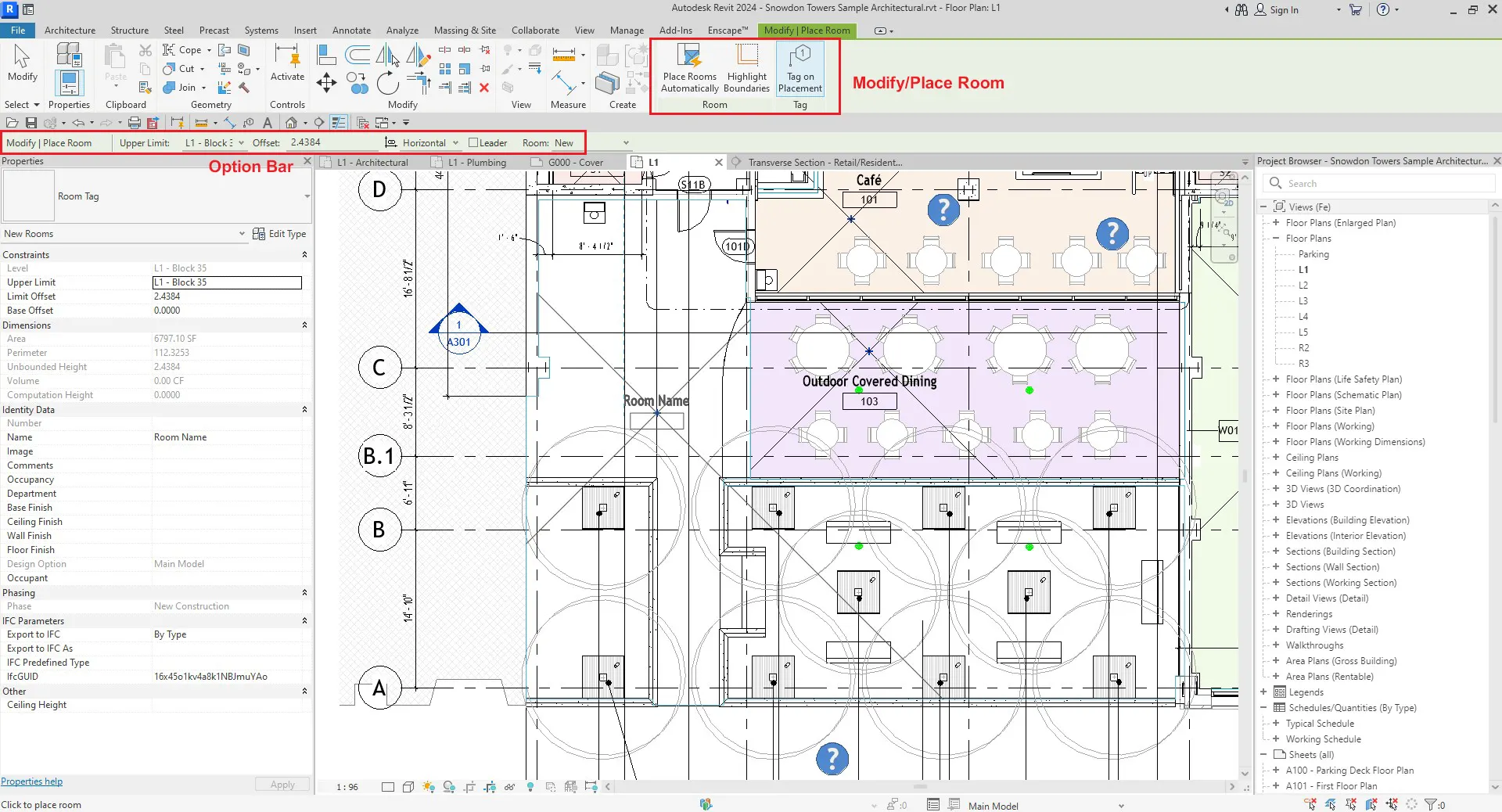Image resolution: width=1502 pixels, height=812 pixels.
Task: Expand Floor Plans (Enlarged Plan) tree node
Action: pos(1276,223)
